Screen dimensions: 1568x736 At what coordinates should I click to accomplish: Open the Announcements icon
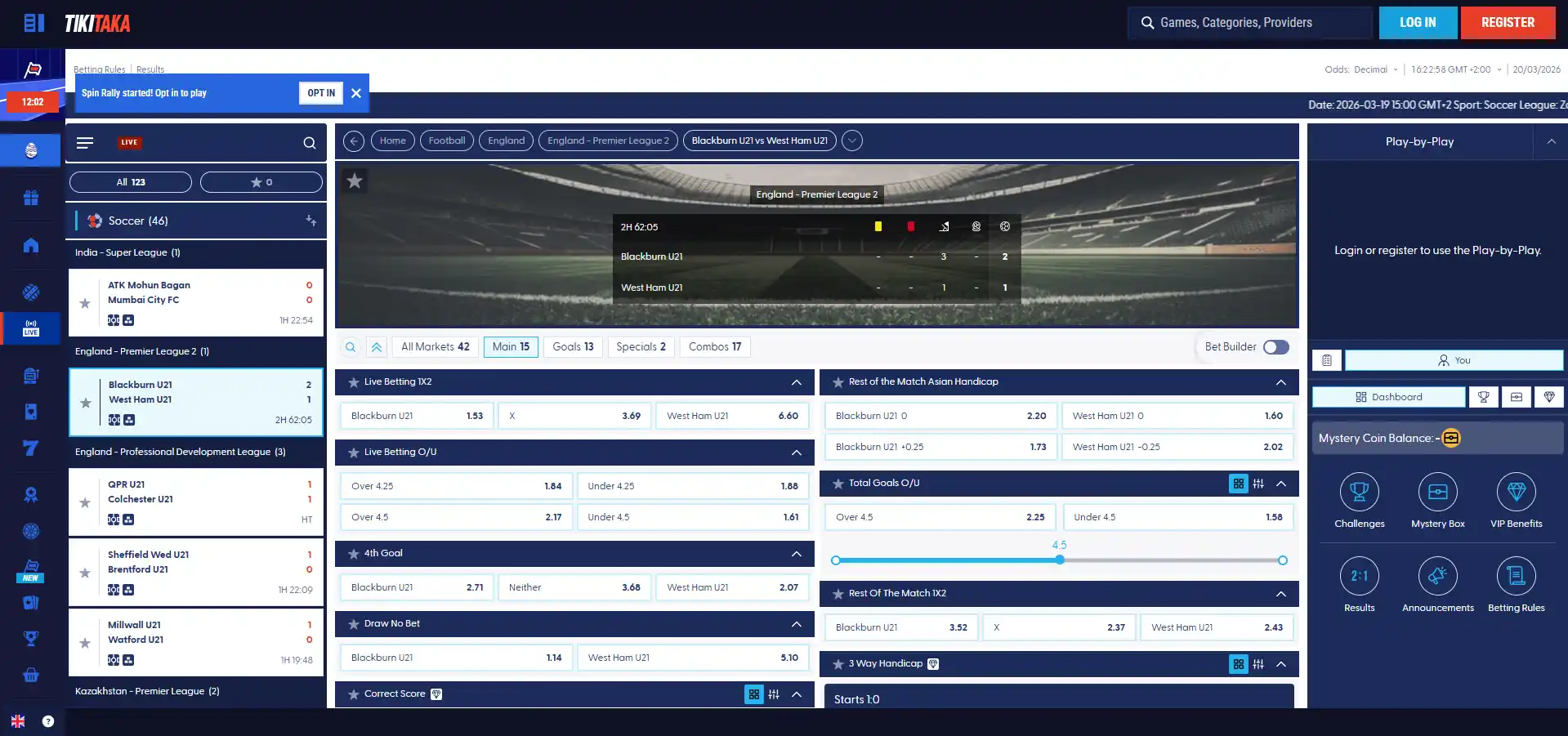pyautogui.click(x=1437, y=576)
